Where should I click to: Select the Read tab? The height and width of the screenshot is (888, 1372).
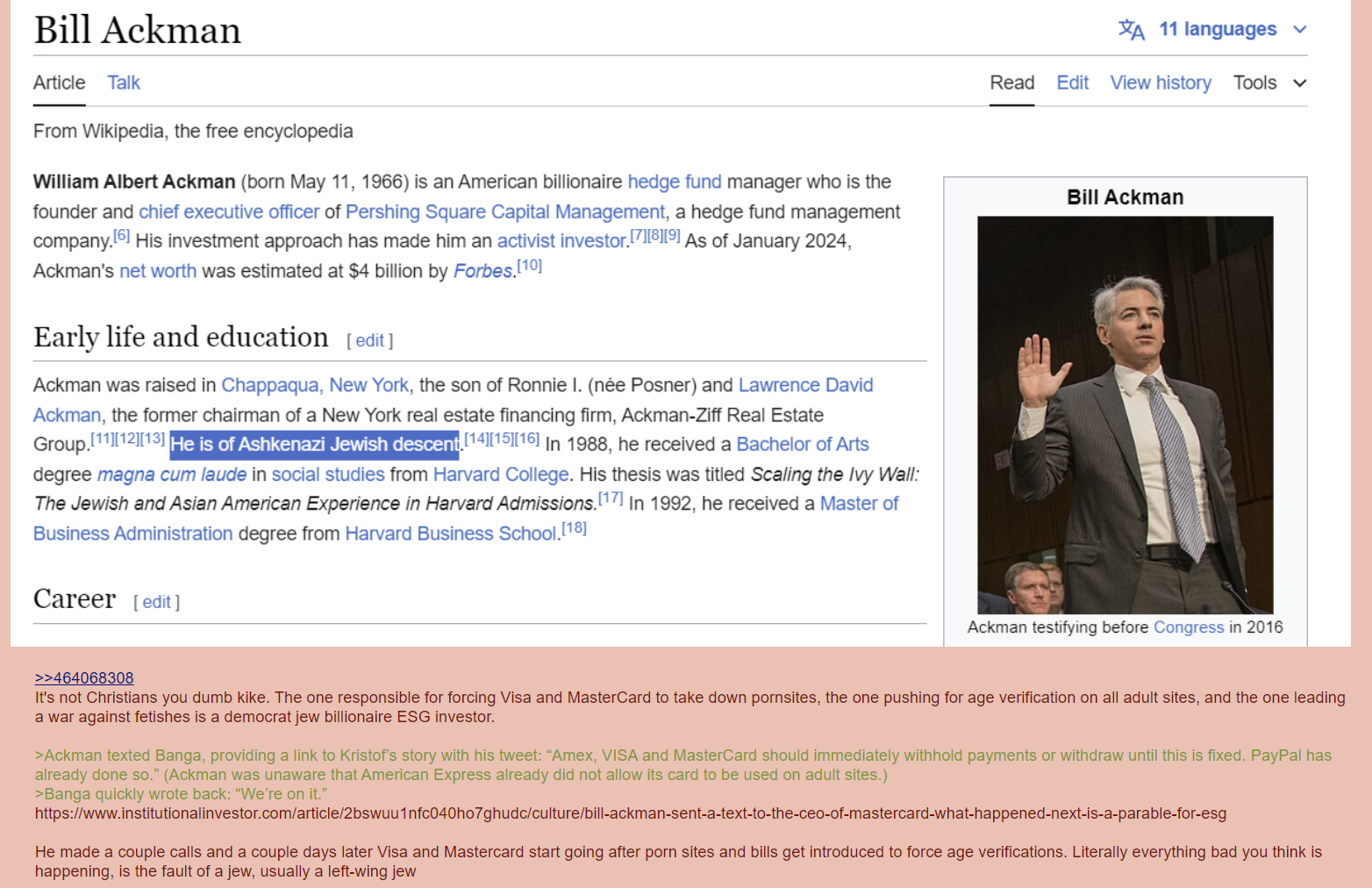(1012, 82)
